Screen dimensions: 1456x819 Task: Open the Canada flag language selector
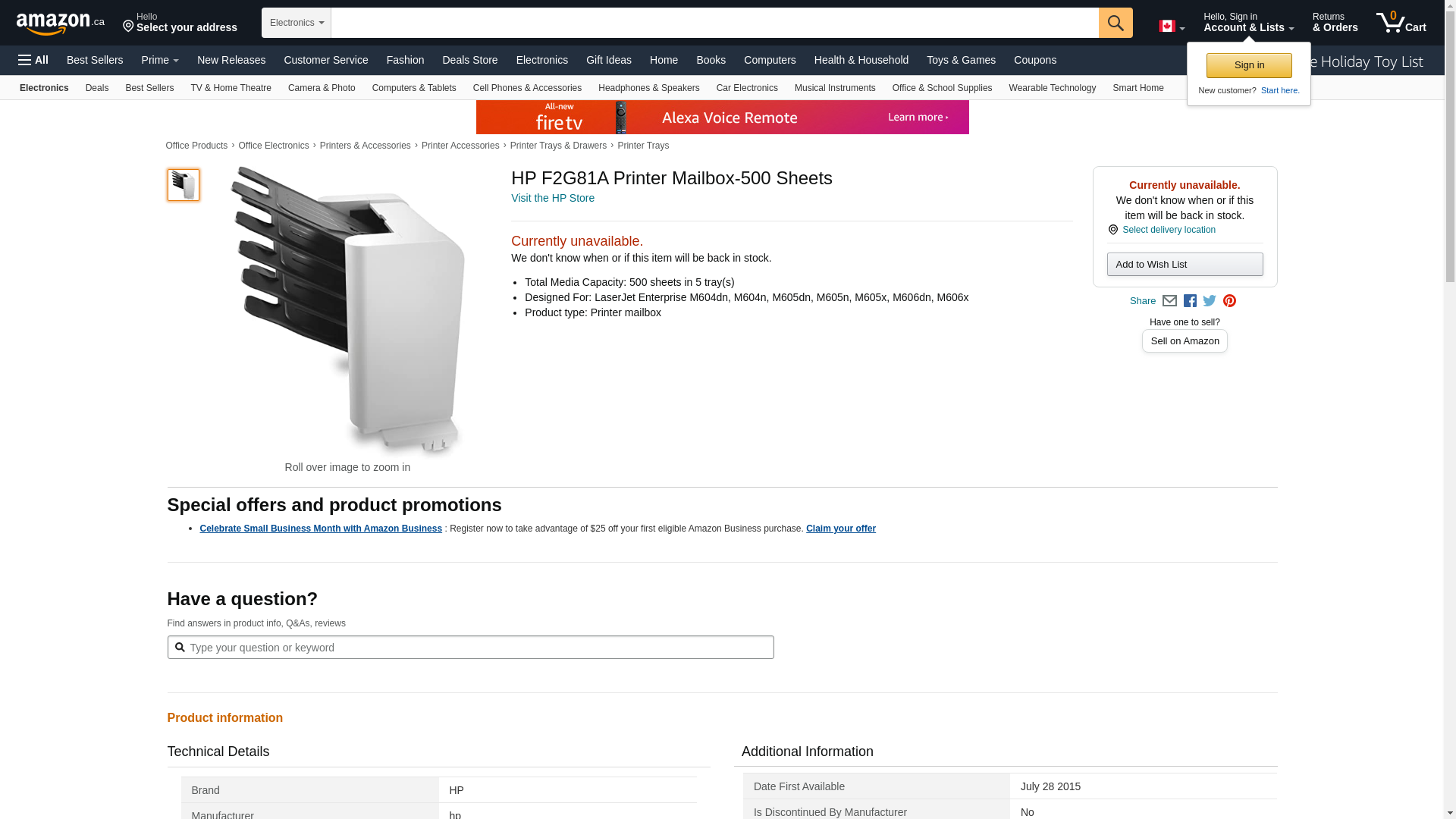[x=1171, y=27]
